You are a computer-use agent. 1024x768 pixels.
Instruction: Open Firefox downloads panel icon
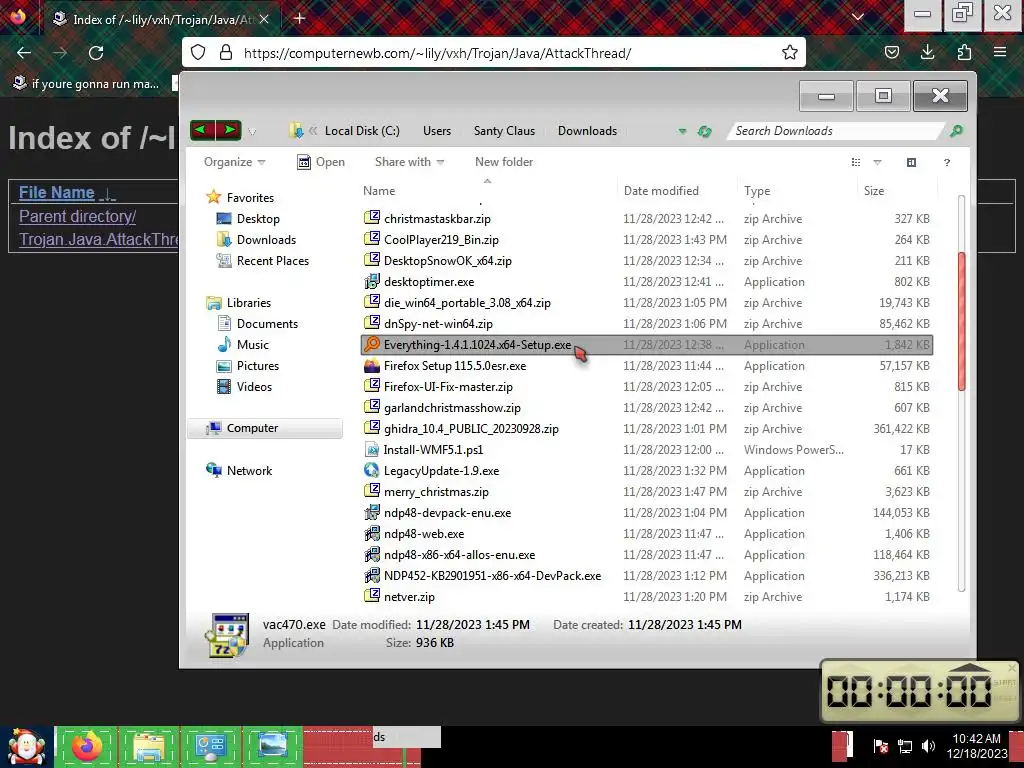[x=927, y=52]
